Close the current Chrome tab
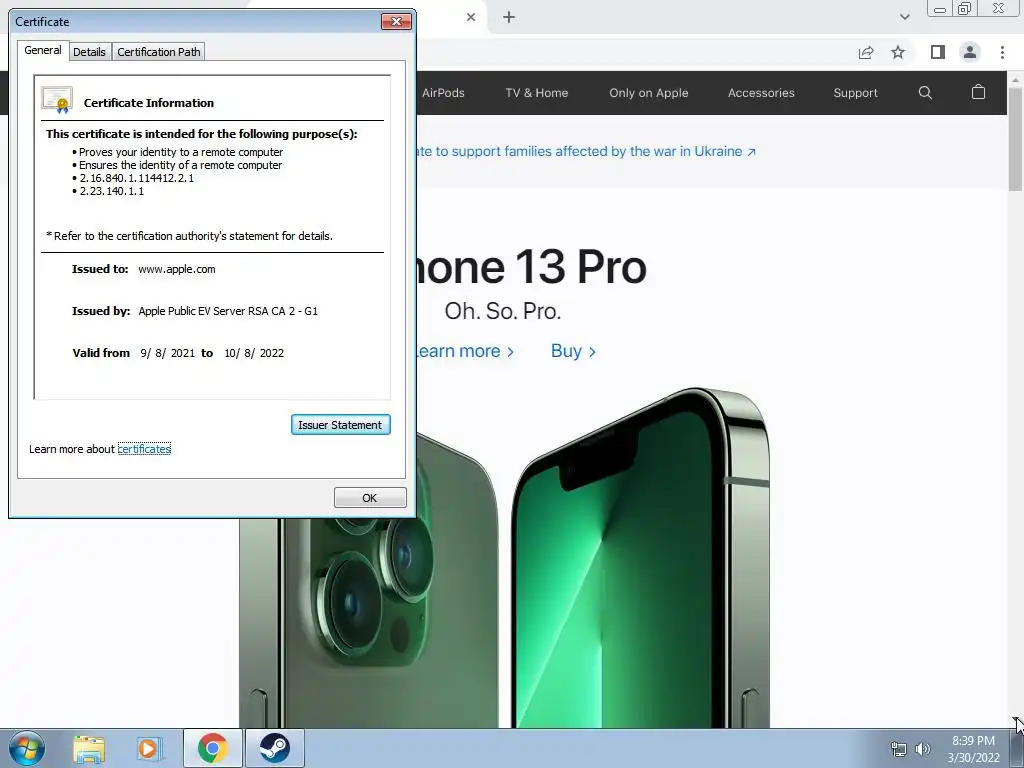The height and width of the screenshot is (768, 1024). tap(471, 17)
